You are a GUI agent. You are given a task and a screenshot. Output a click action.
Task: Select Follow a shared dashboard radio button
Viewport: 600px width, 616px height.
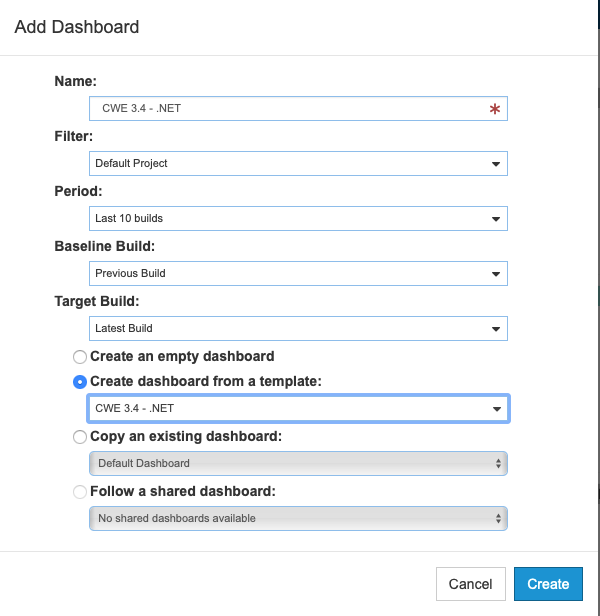(x=80, y=492)
